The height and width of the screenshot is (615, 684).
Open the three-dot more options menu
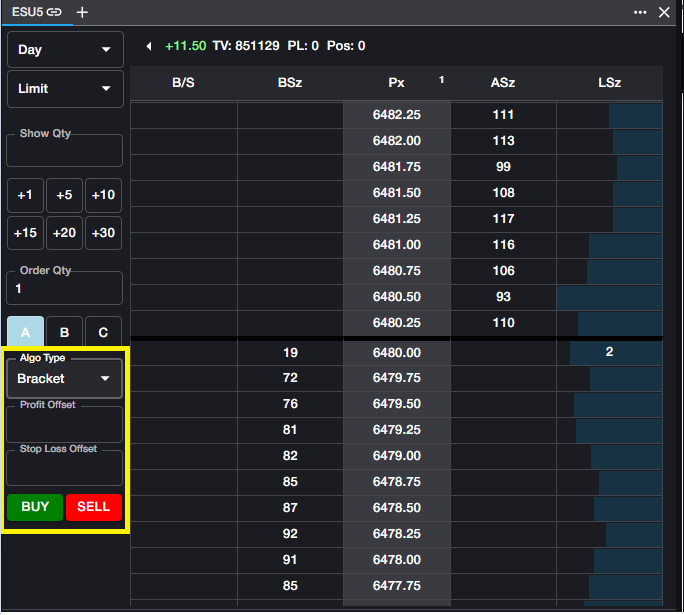[x=640, y=12]
